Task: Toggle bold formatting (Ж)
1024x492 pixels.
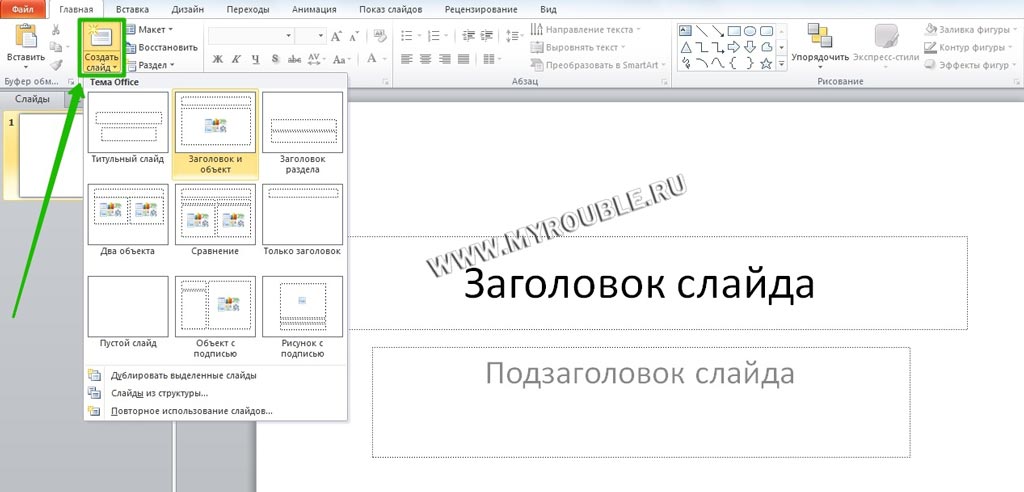Action: (217, 59)
